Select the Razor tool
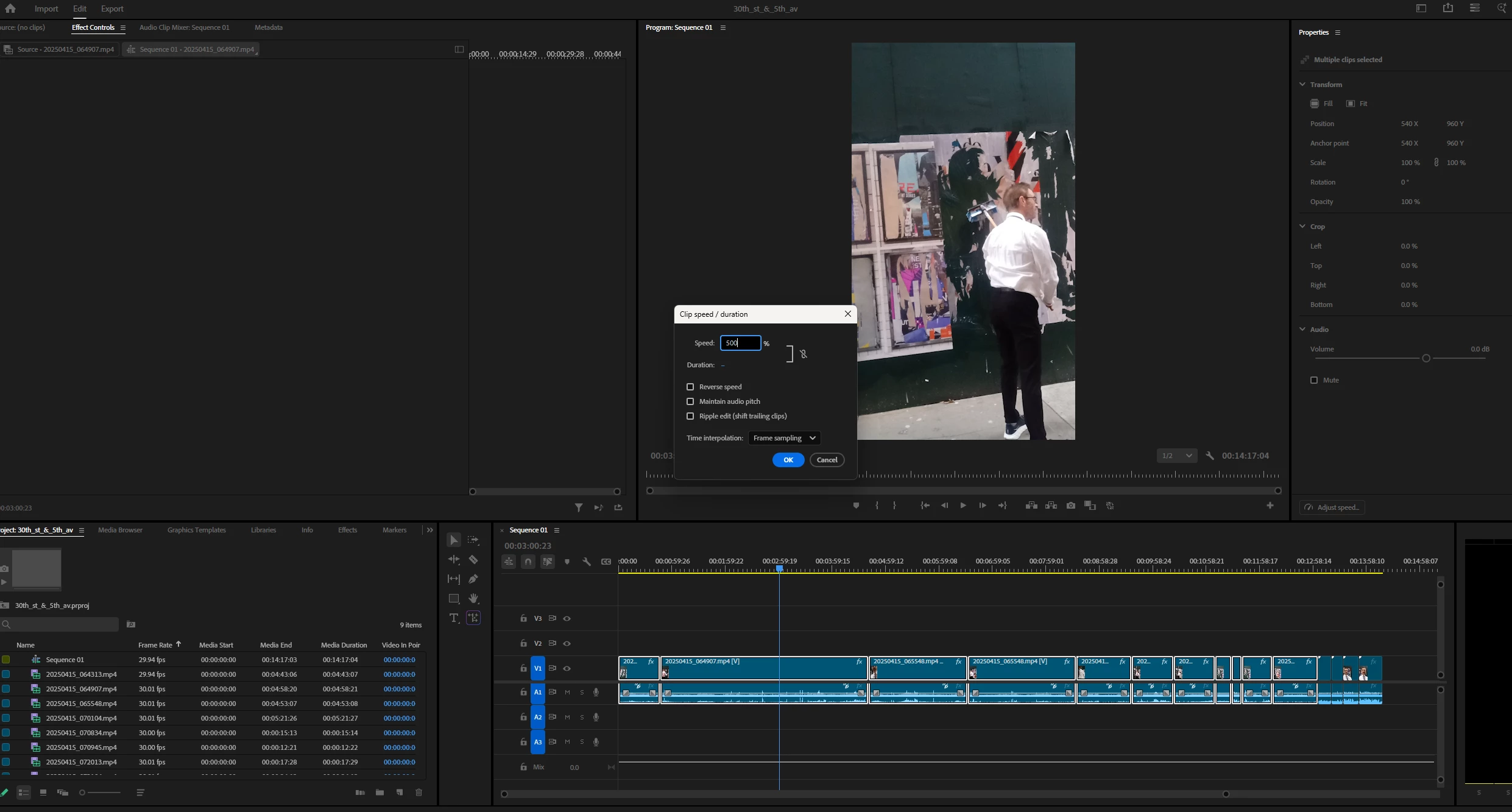 tap(473, 559)
